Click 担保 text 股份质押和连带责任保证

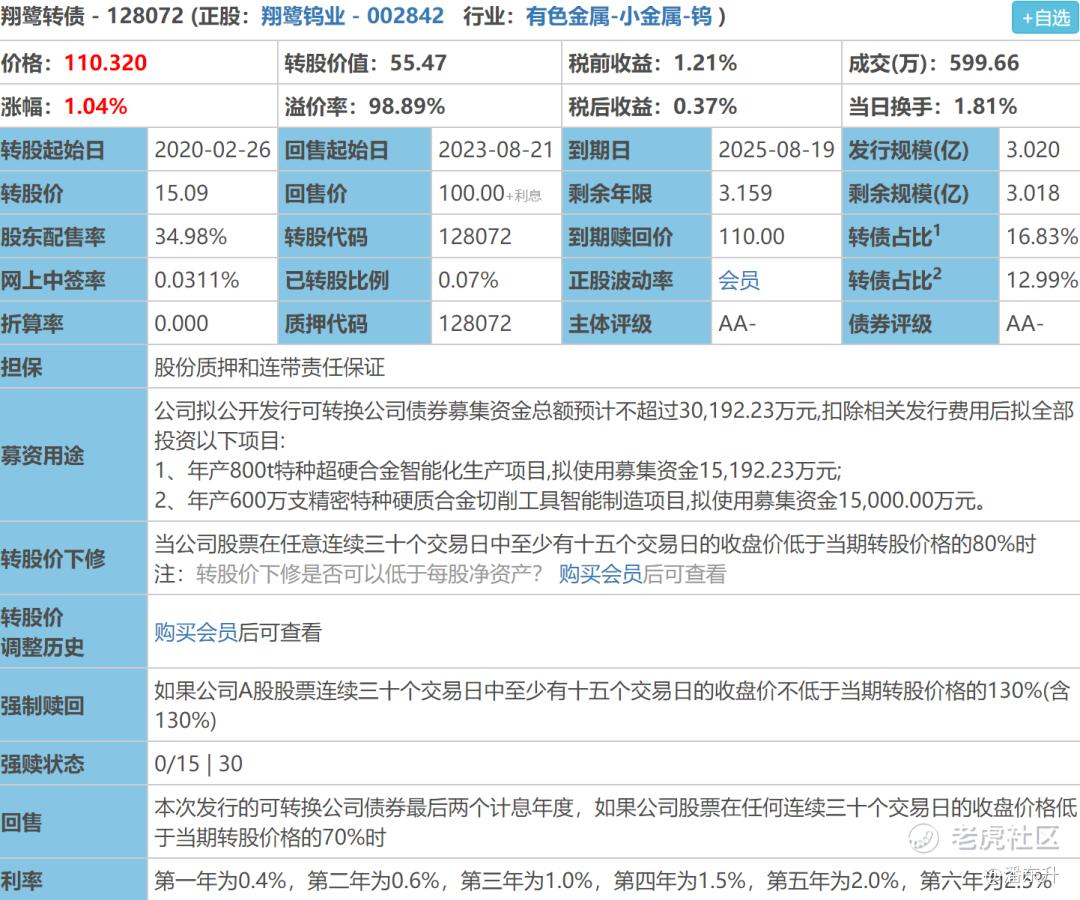tap(269, 367)
